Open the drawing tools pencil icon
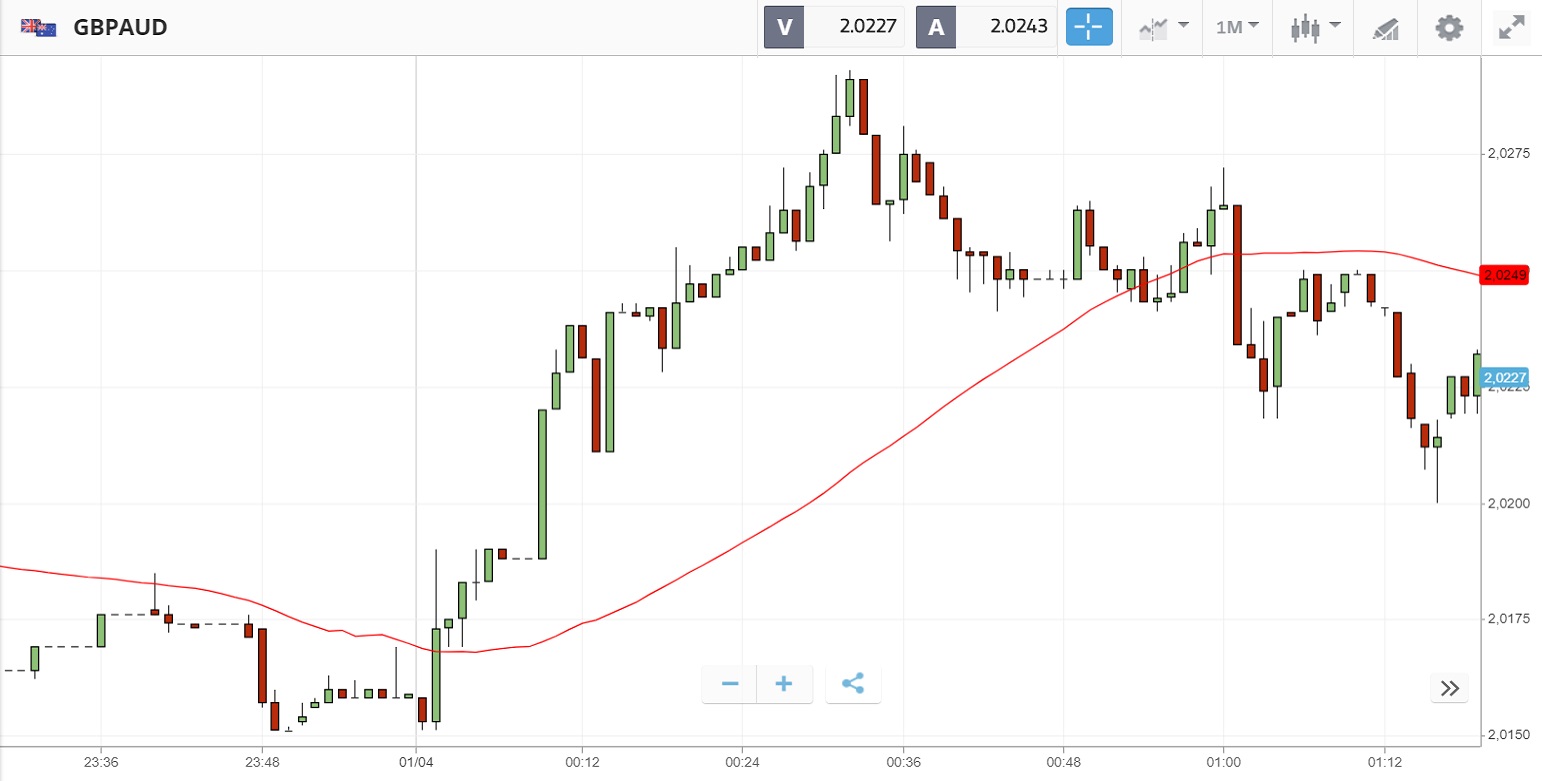The width and height of the screenshot is (1542, 781). pos(1385,28)
